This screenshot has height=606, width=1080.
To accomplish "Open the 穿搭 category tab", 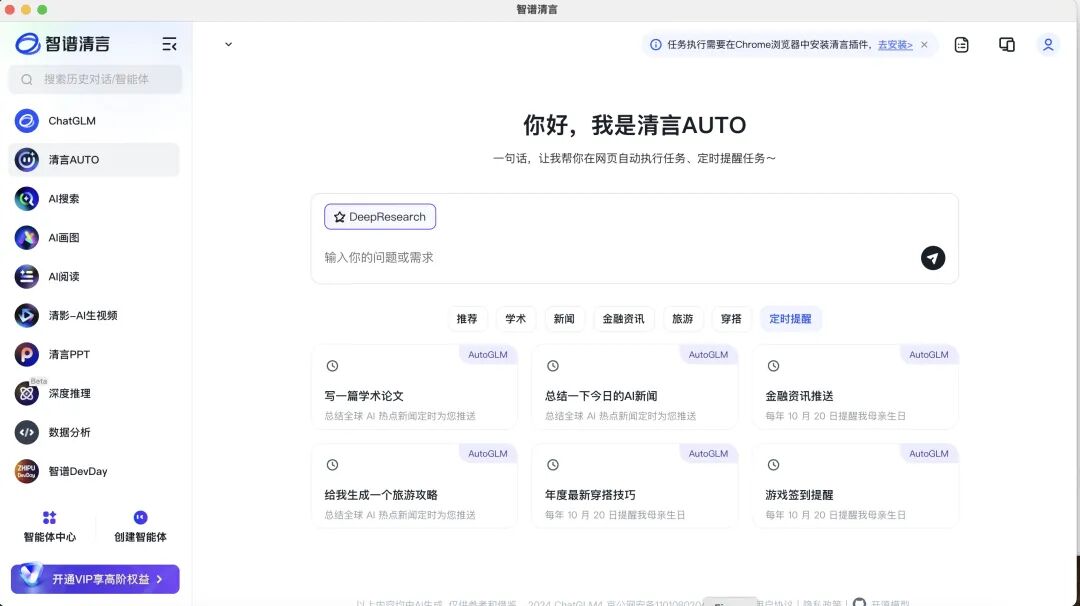I will [x=731, y=319].
